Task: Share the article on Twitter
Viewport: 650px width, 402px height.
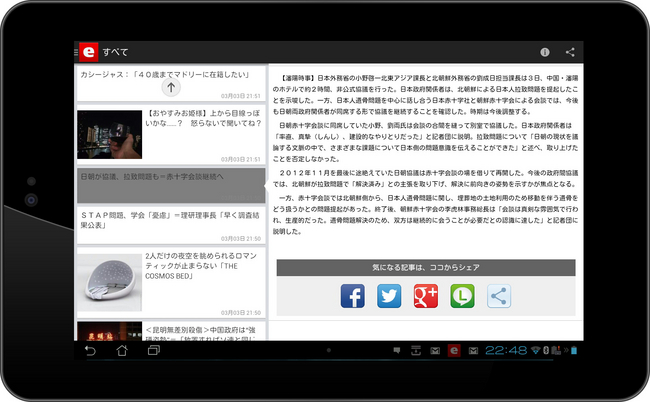Action: click(x=389, y=295)
